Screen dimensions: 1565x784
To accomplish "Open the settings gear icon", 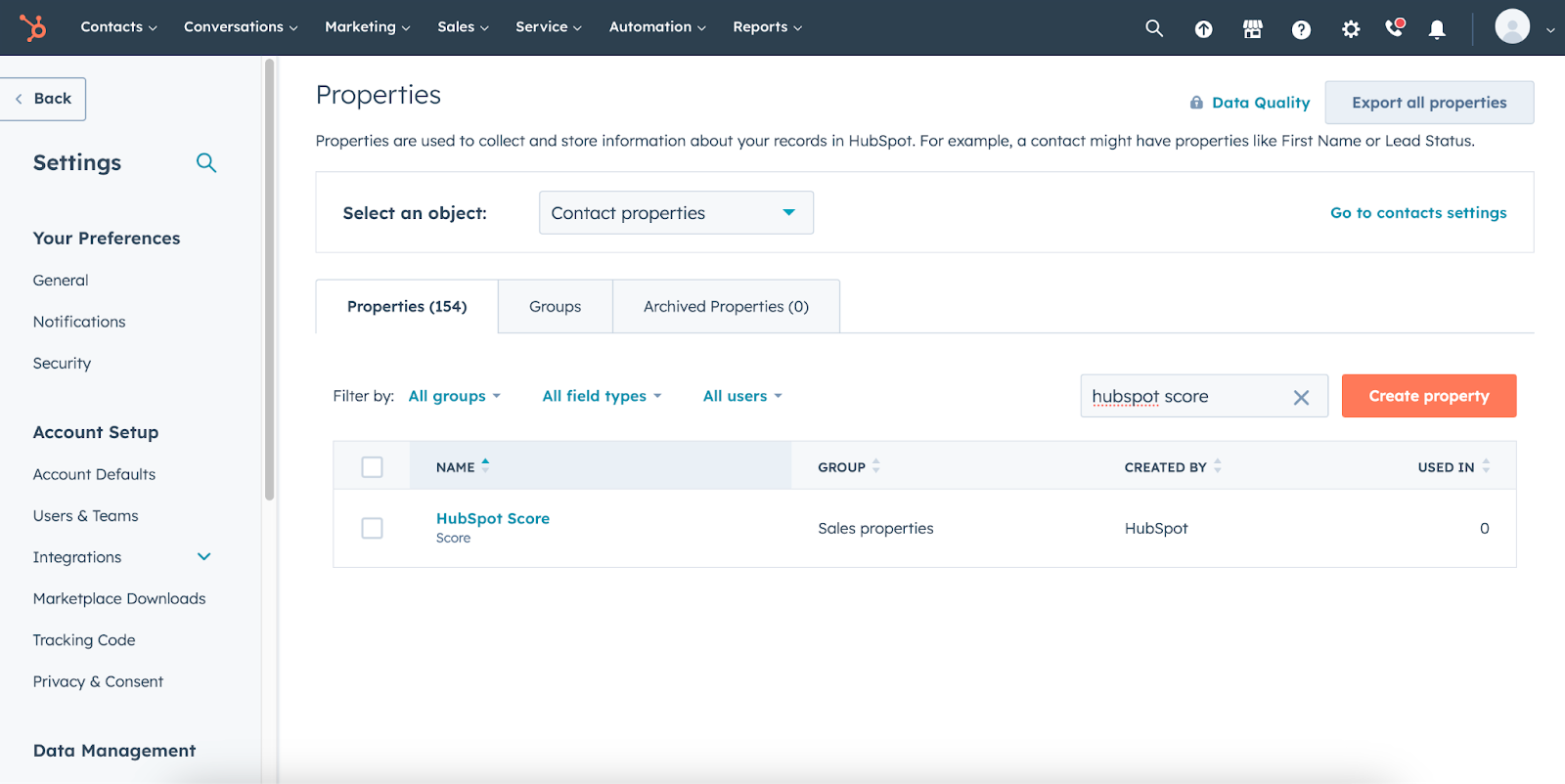I will [1351, 29].
